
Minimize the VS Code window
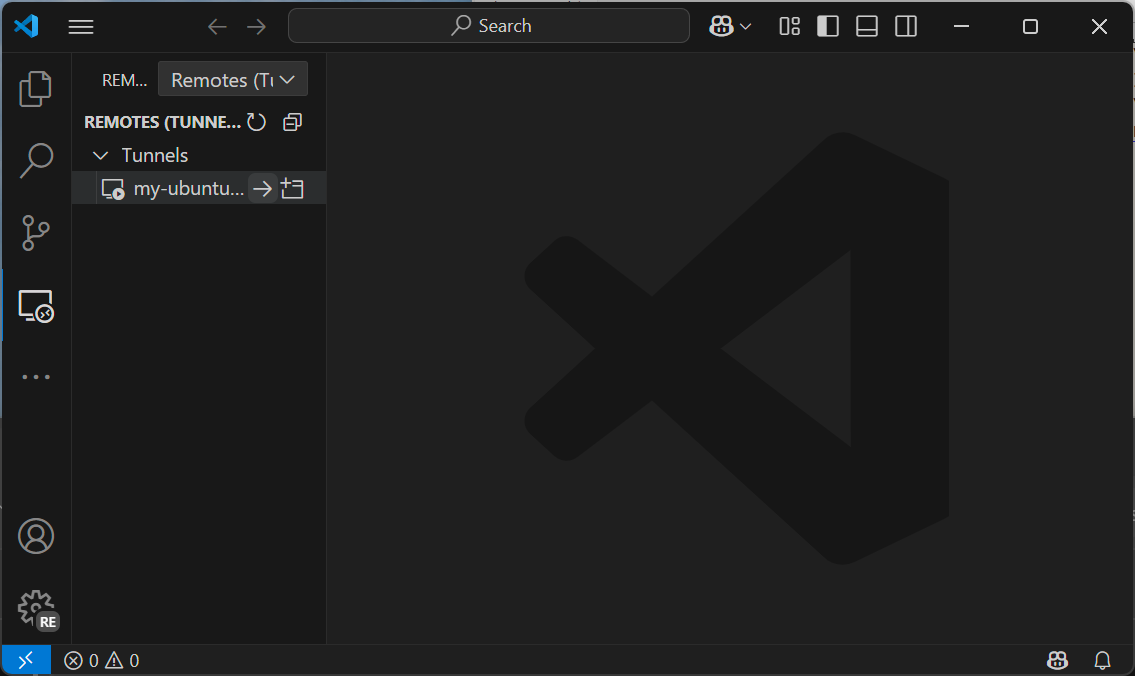[x=961, y=27]
